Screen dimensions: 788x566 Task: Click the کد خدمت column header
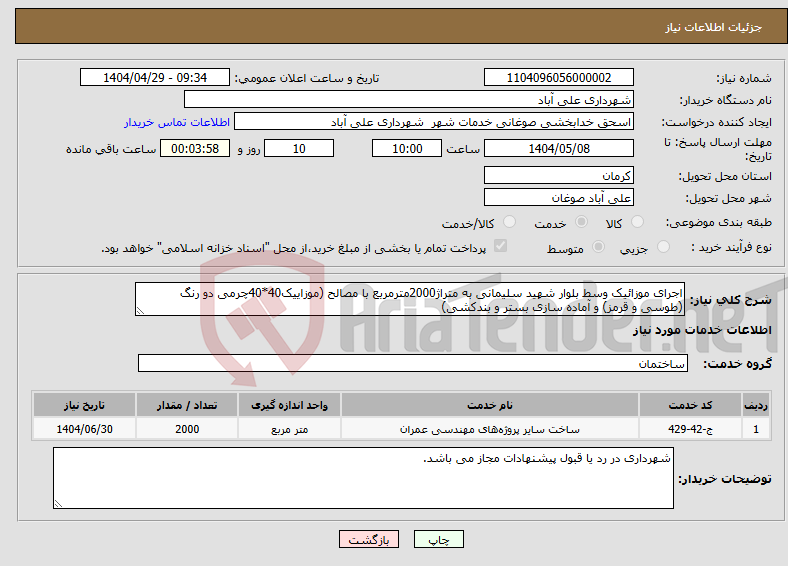pos(691,405)
